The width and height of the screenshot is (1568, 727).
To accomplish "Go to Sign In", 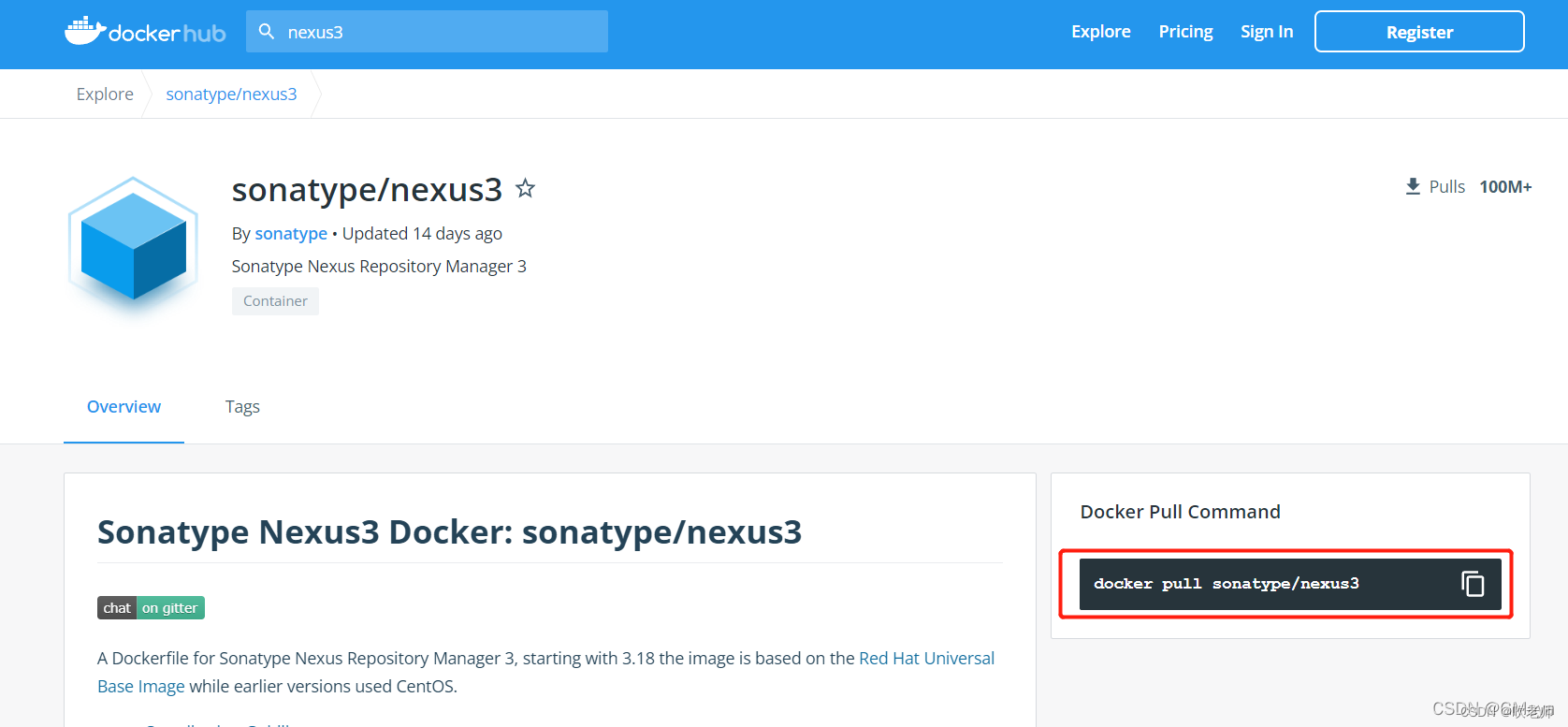I will click(x=1267, y=32).
